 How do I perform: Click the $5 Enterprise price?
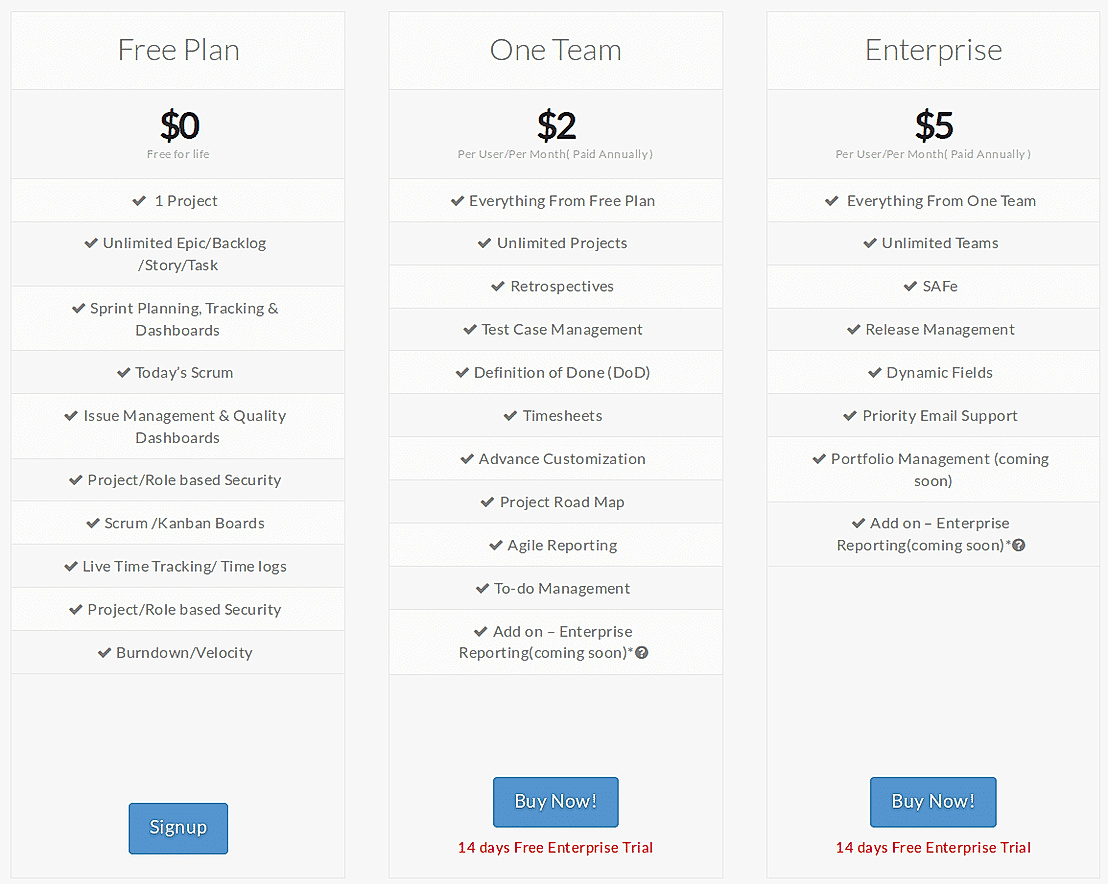934,126
